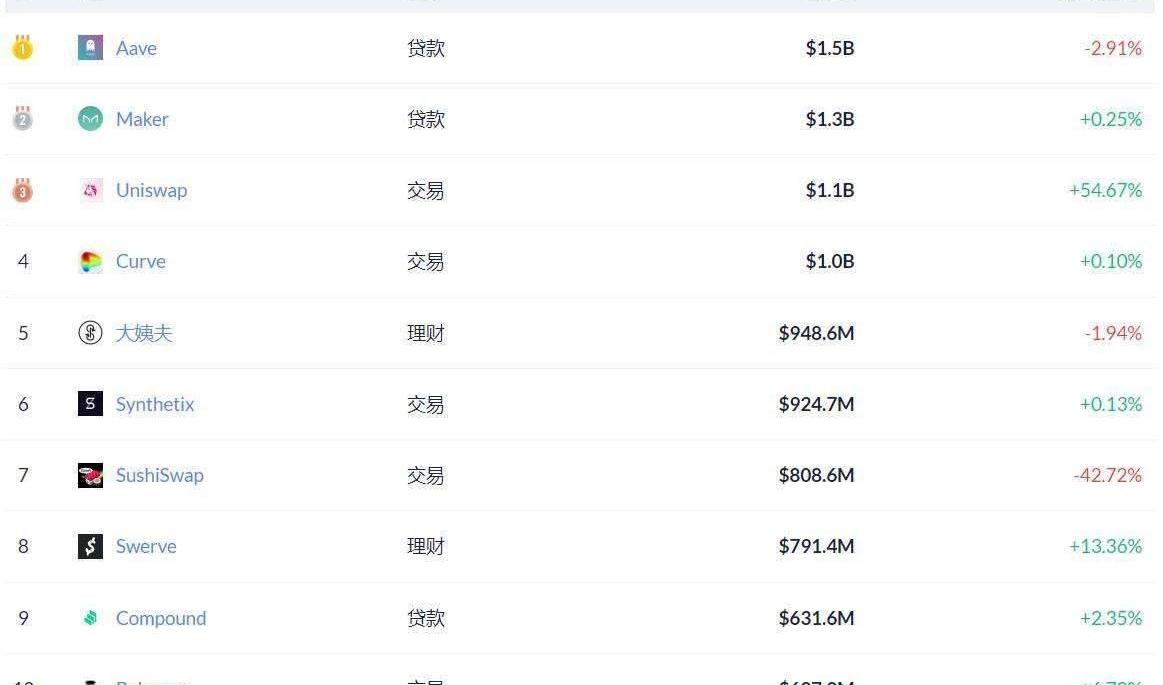Image resolution: width=1163 pixels, height=685 pixels.
Task: Open the Aave project link
Action: (136, 48)
